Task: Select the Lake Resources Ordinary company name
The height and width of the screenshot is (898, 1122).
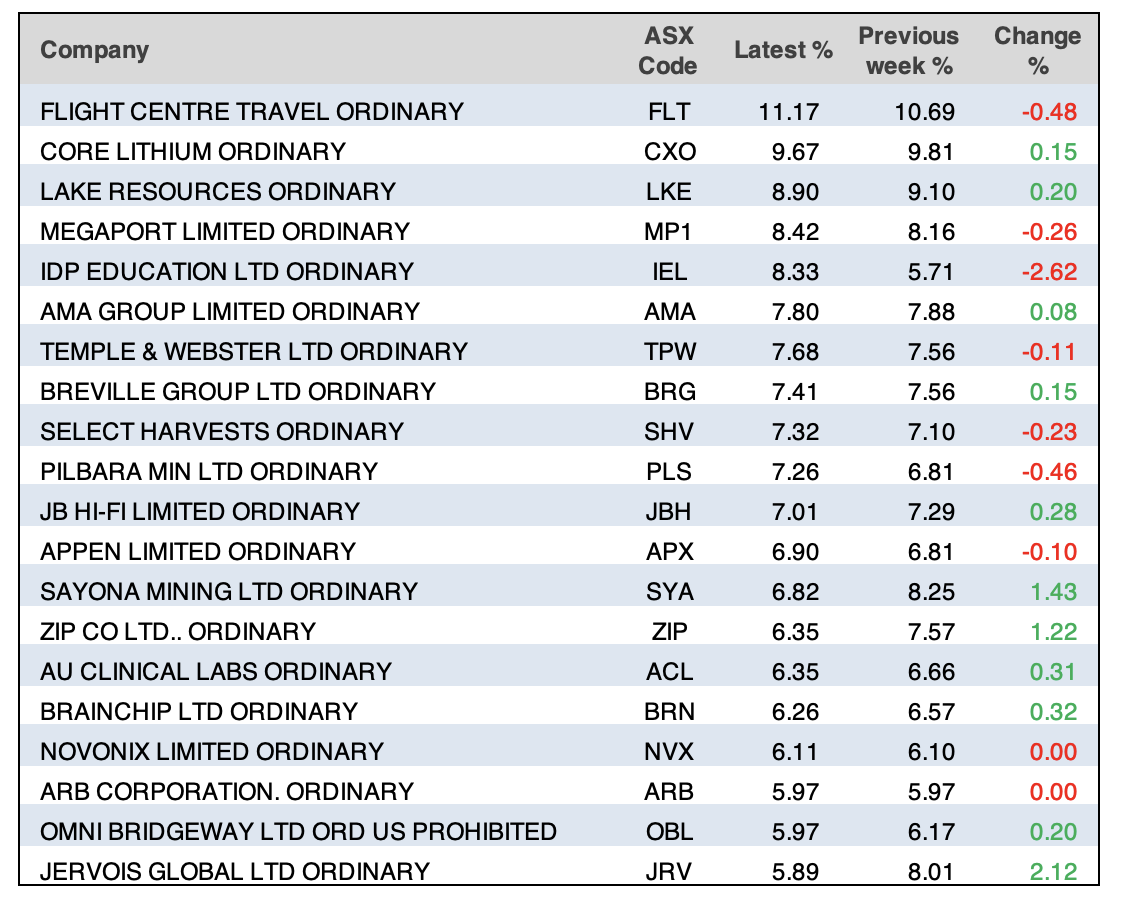Action: point(218,191)
